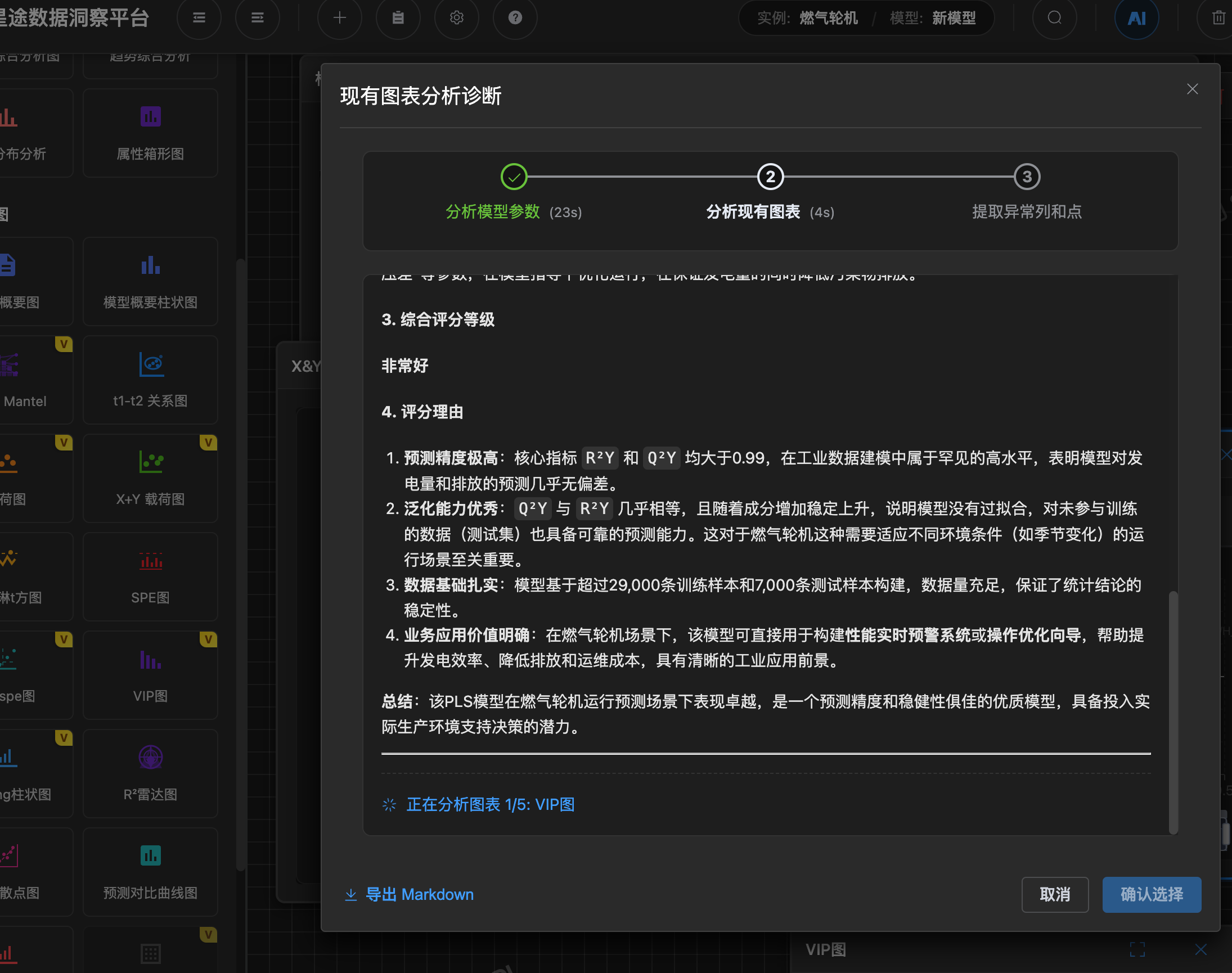The image size is (1232, 973).
Task: Select the R²雷达图 chart tile
Action: [x=150, y=773]
